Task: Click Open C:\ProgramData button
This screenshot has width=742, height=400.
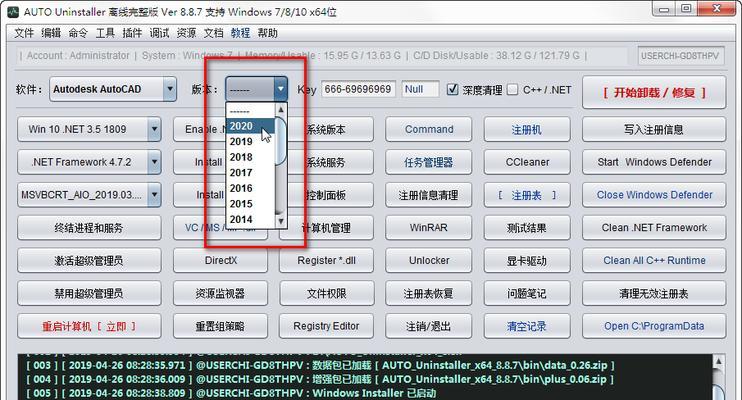Action: click(x=654, y=326)
